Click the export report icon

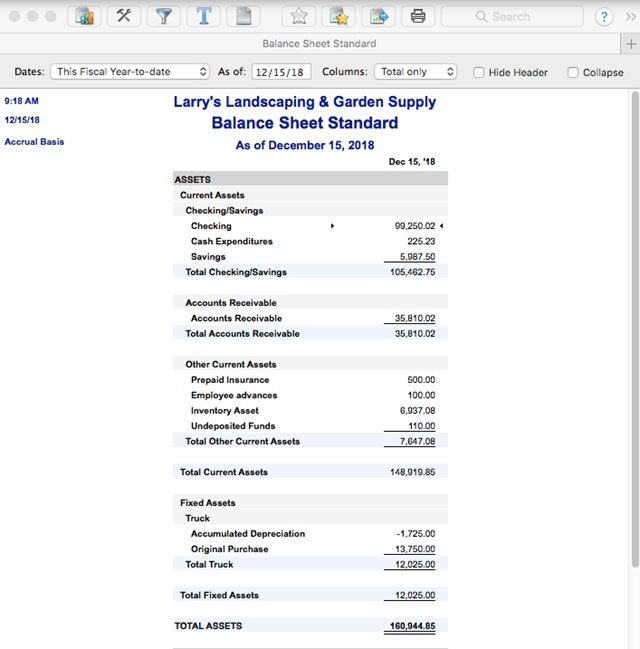379,16
